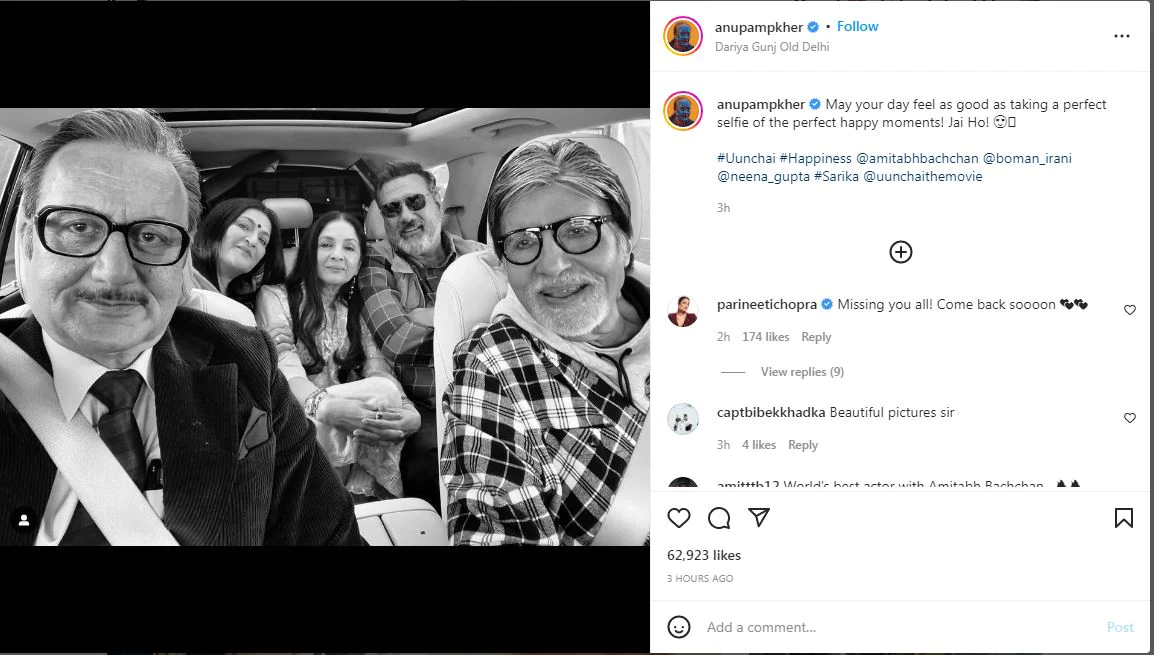Save post with the bookmark icon
This screenshot has height=655, width=1154.
coord(1124,518)
